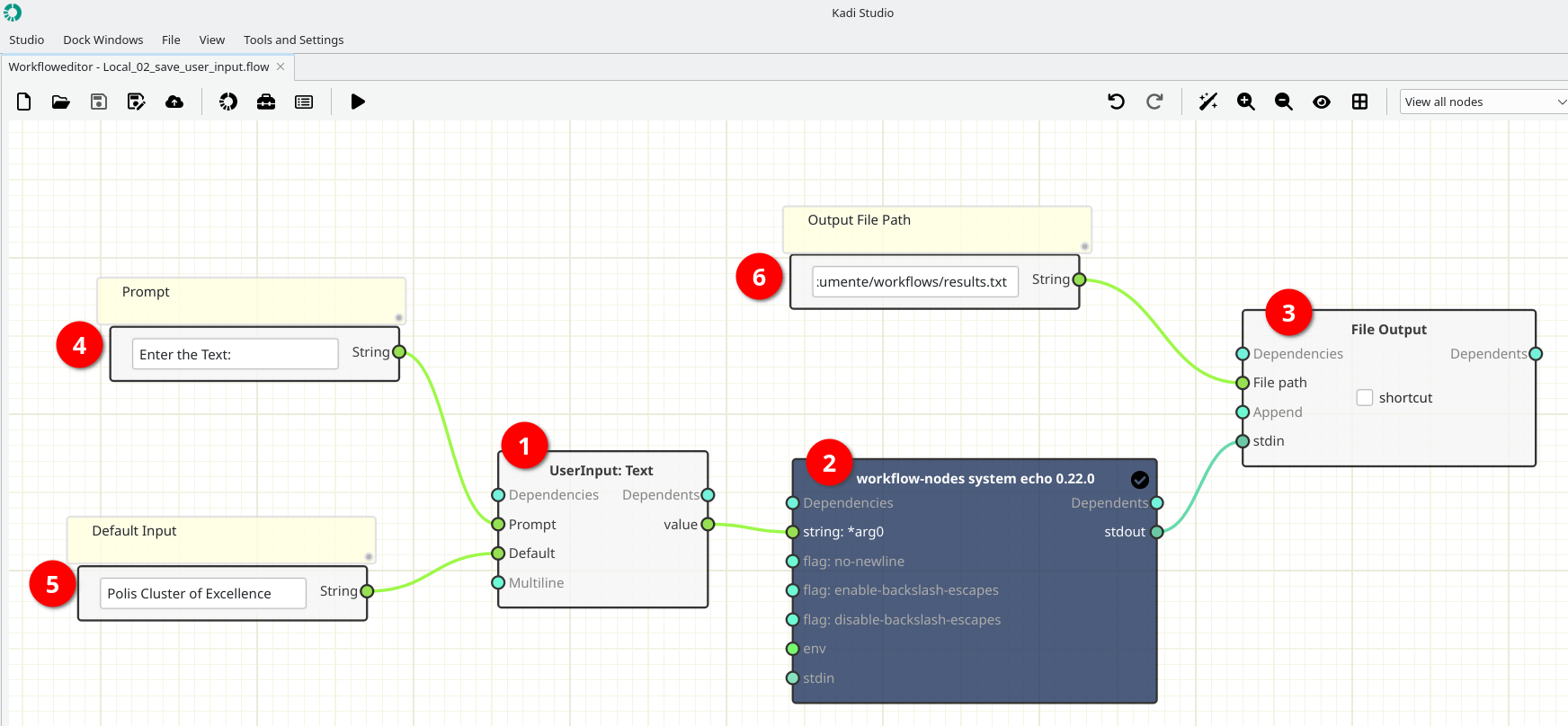Viewport: 1568px width, 726px height.
Task: Select the workflow-nodes system echo node title
Action: [x=976, y=478]
